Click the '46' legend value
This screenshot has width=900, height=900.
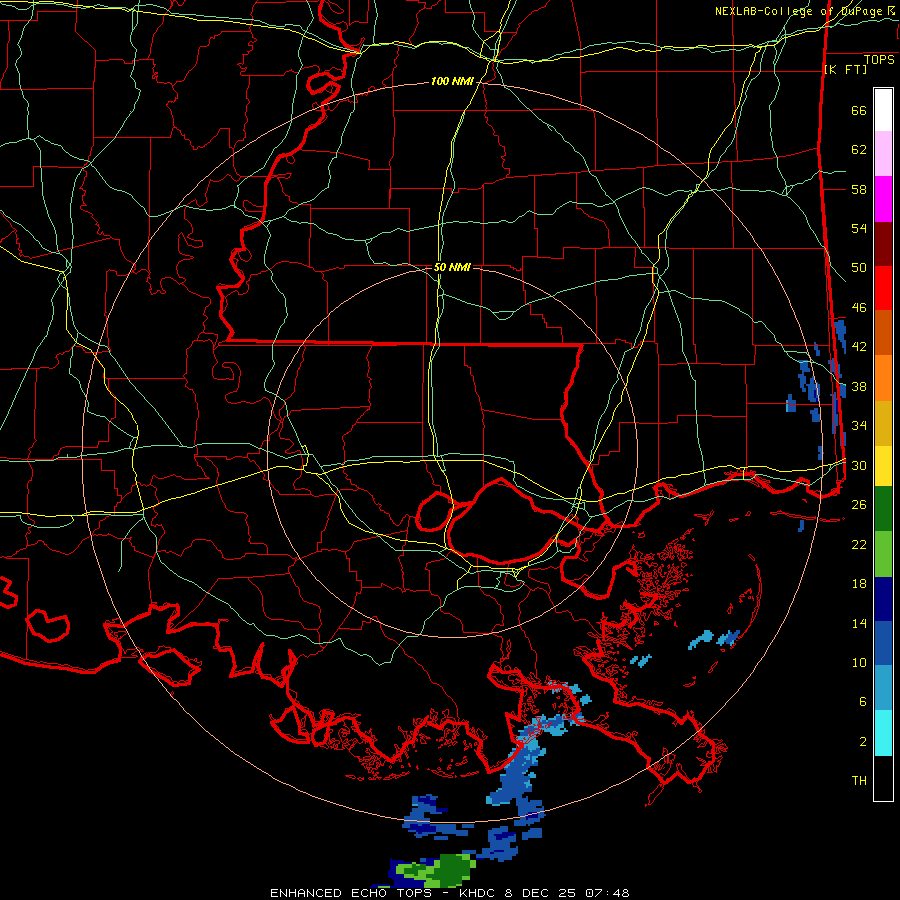[x=859, y=308]
